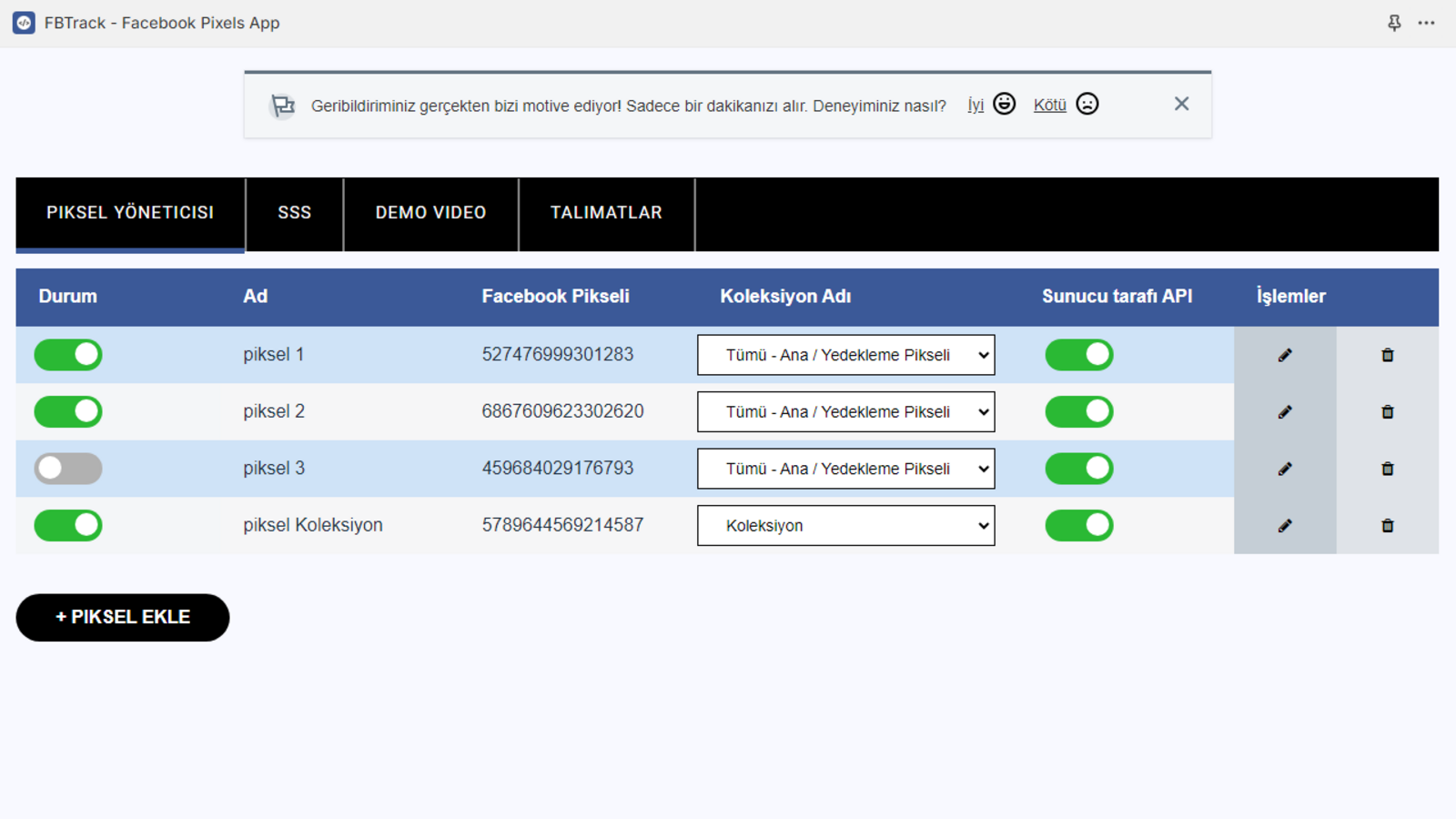
Task: Select the name cell piksel 2
Action: (274, 411)
